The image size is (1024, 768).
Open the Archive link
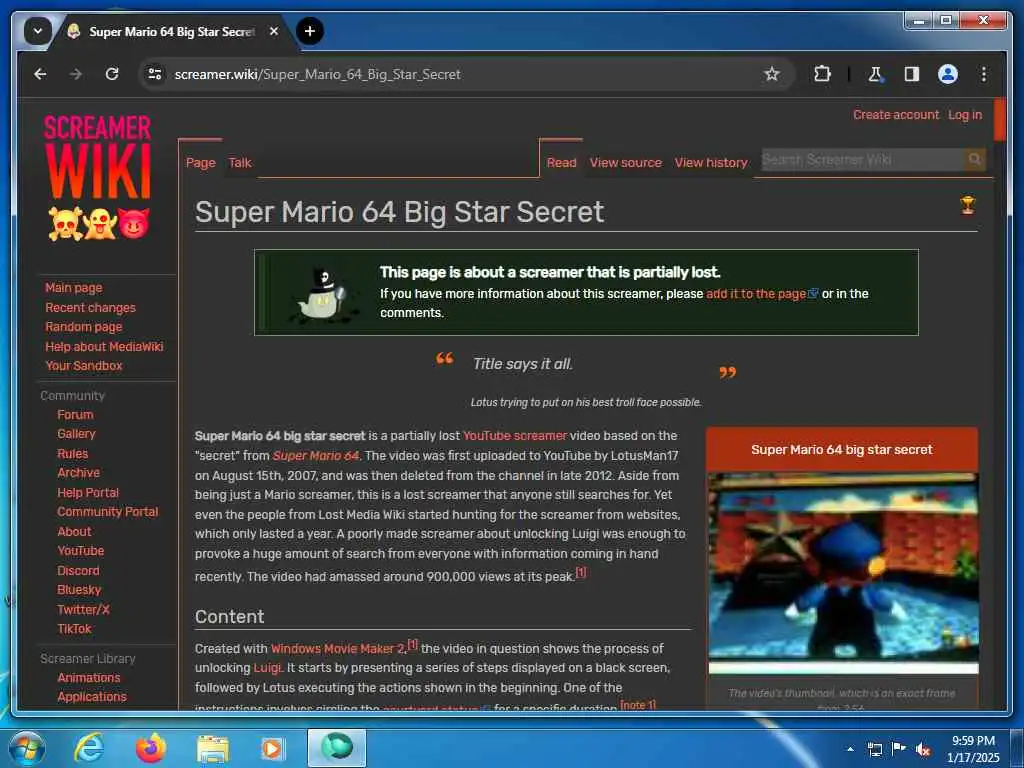[x=78, y=473]
